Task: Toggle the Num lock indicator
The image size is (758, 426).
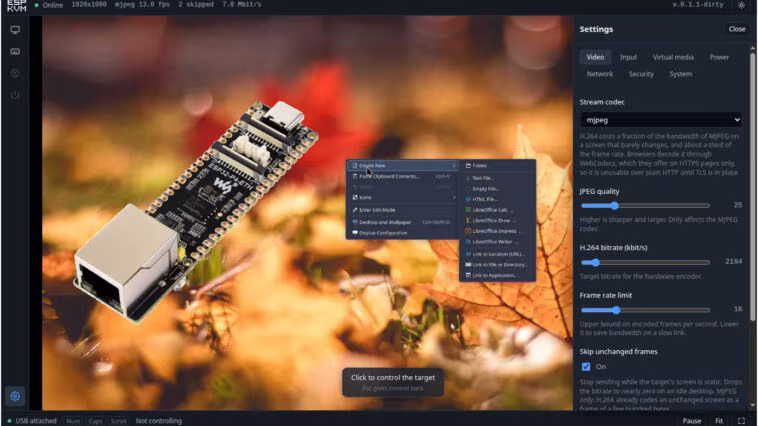Action: click(x=73, y=421)
